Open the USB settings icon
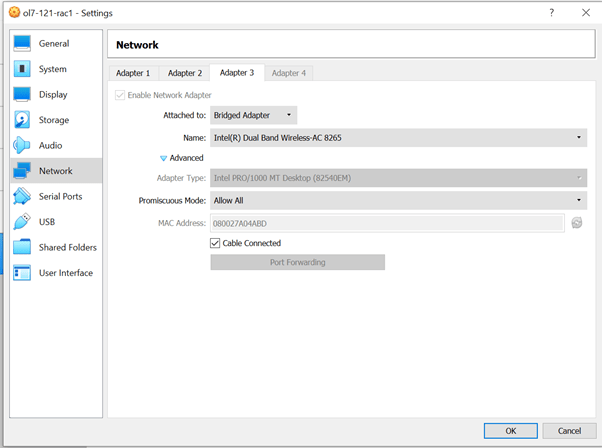The image size is (602, 448). [x=22, y=222]
